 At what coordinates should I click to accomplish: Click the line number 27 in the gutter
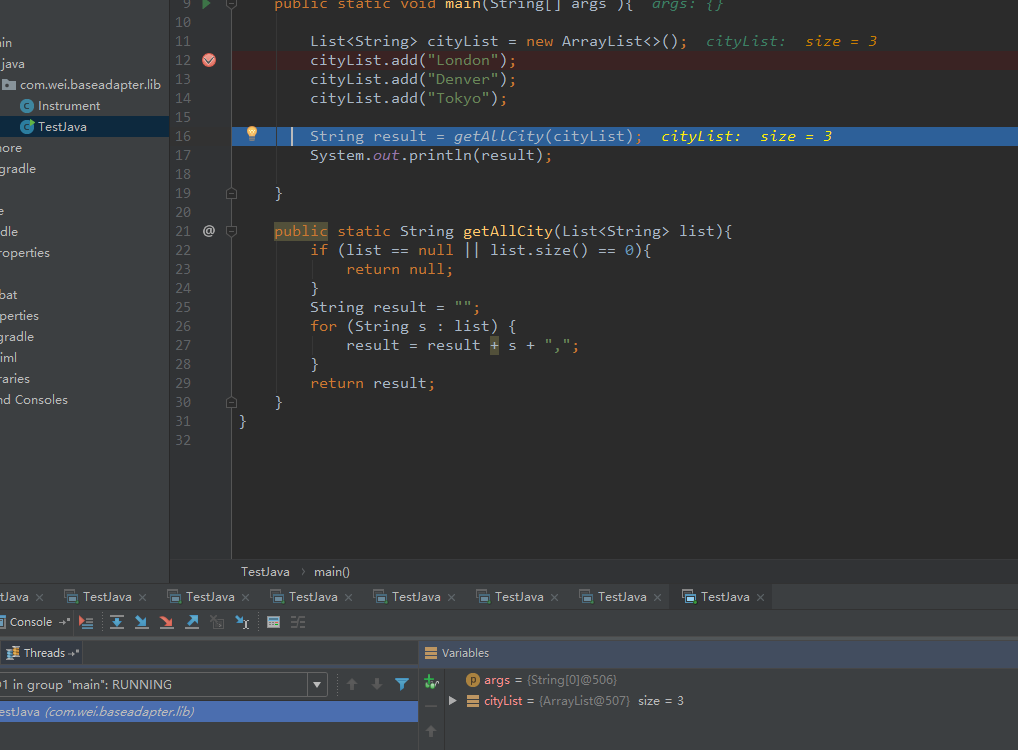click(183, 345)
